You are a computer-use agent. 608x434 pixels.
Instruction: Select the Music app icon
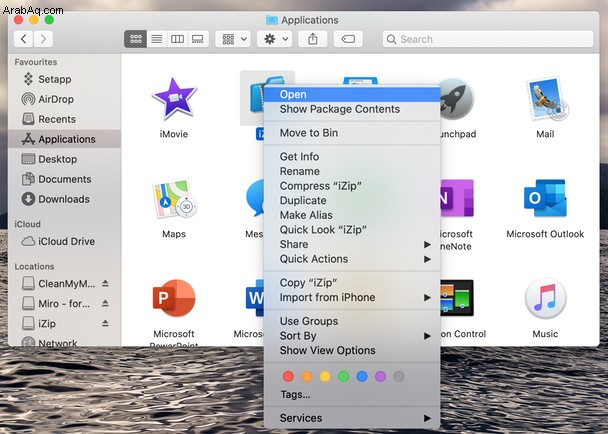[x=545, y=298]
